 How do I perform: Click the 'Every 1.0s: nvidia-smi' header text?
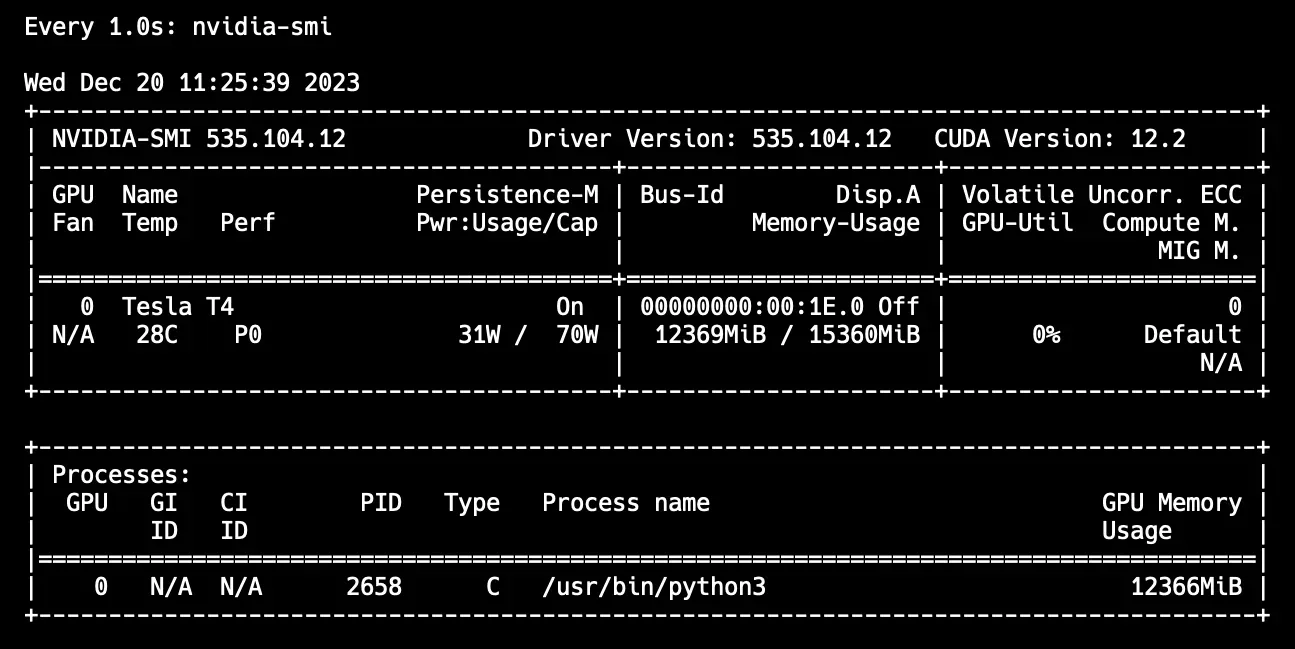coord(178,27)
